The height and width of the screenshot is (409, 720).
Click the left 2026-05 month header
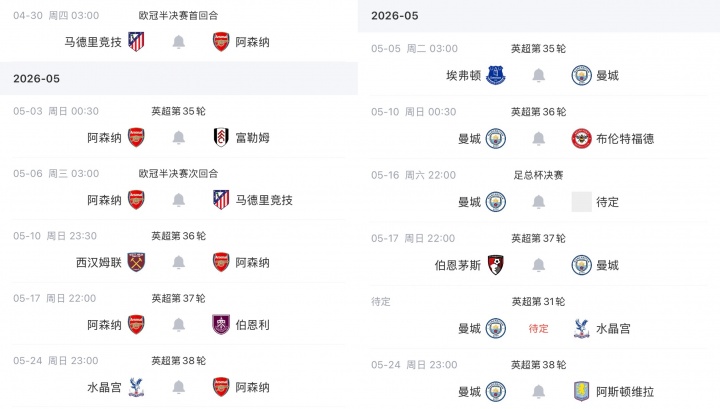(36, 79)
